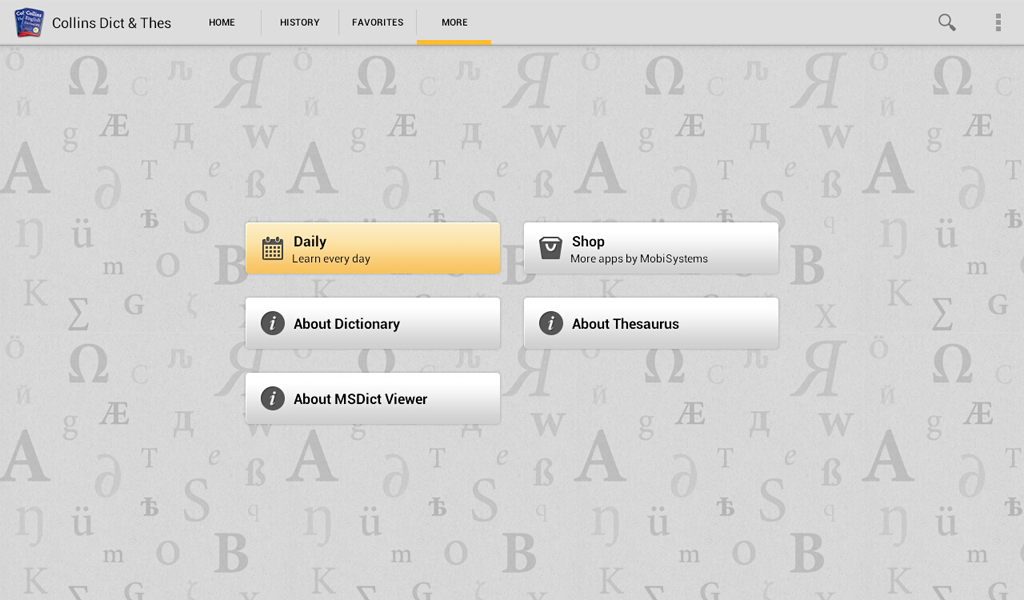
Task: Click the shopping bag icon on Shop
Action: 550,248
